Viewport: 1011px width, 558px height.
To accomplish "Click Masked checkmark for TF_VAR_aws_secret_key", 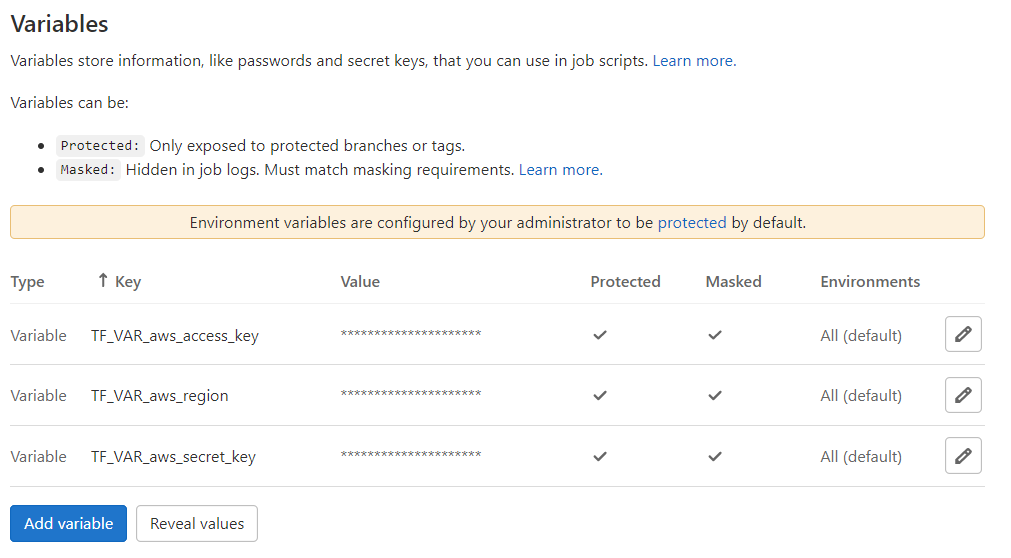I will click(x=714, y=456).
